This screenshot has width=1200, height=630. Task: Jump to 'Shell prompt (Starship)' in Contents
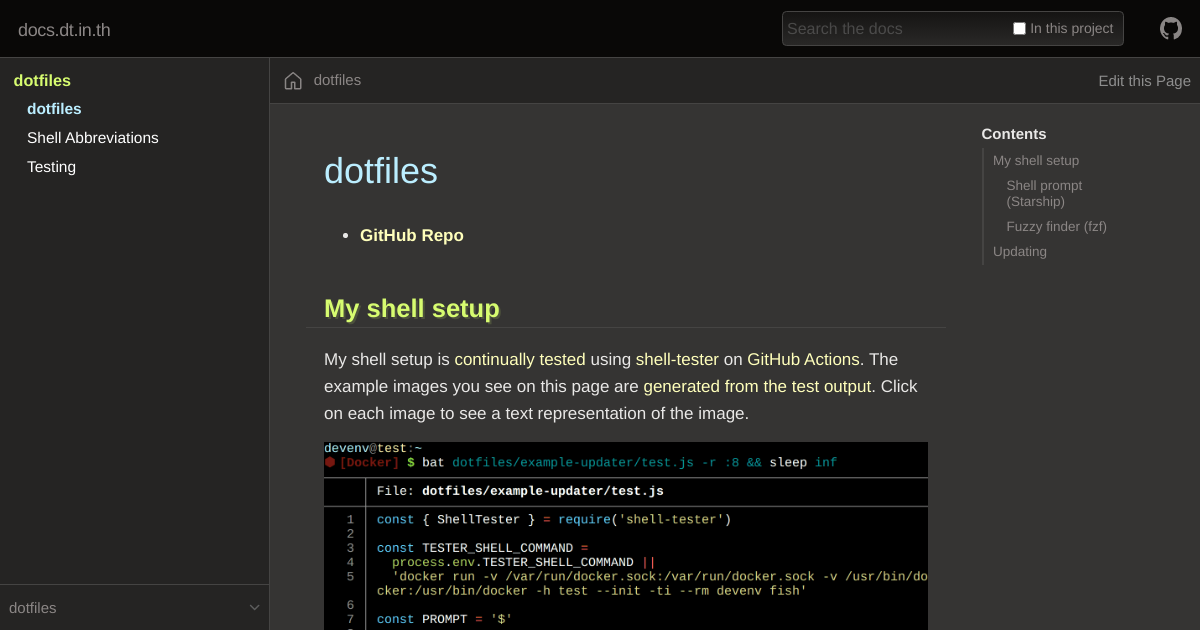click(1044, 193)
